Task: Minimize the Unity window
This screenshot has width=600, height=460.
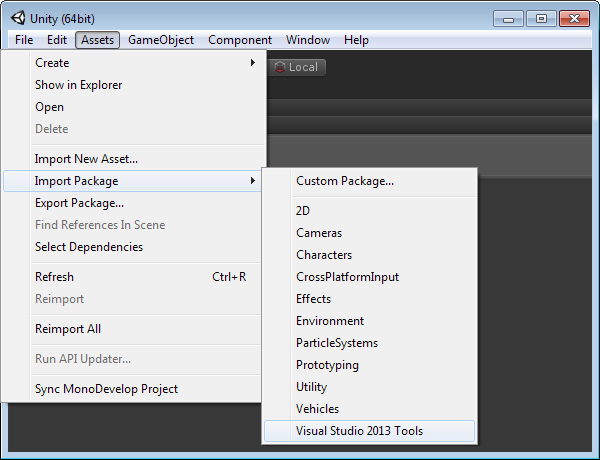Action: (508, 18)
